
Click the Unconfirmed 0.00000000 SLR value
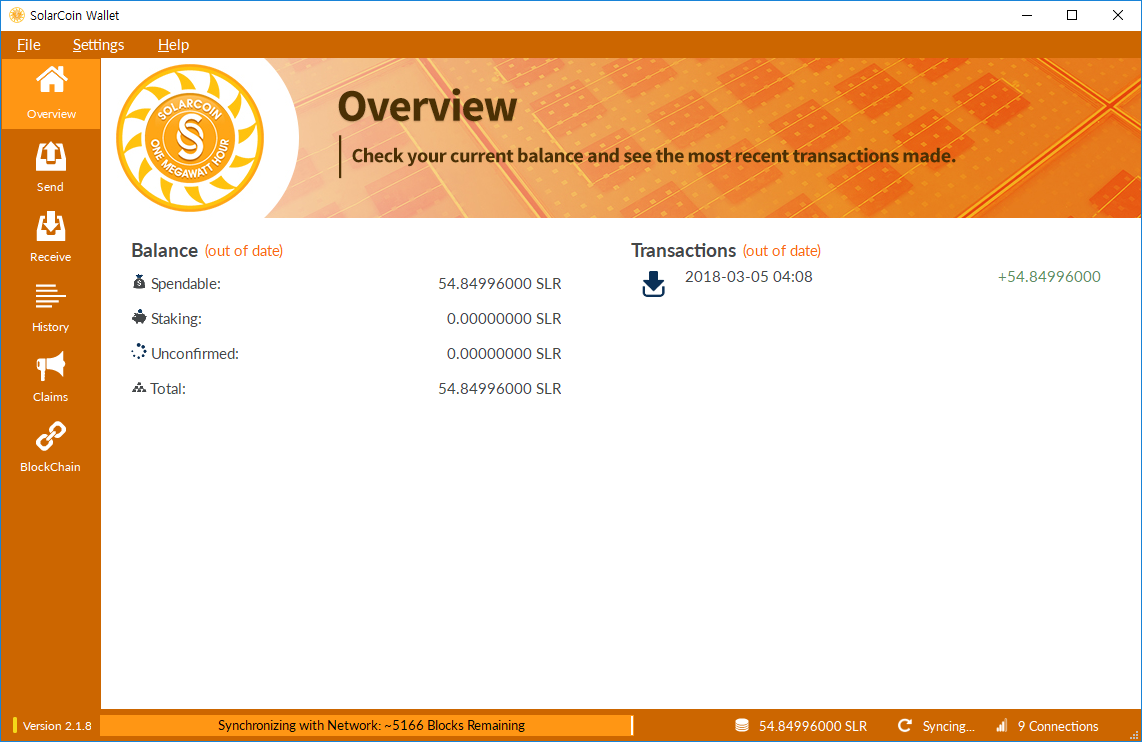504,354
